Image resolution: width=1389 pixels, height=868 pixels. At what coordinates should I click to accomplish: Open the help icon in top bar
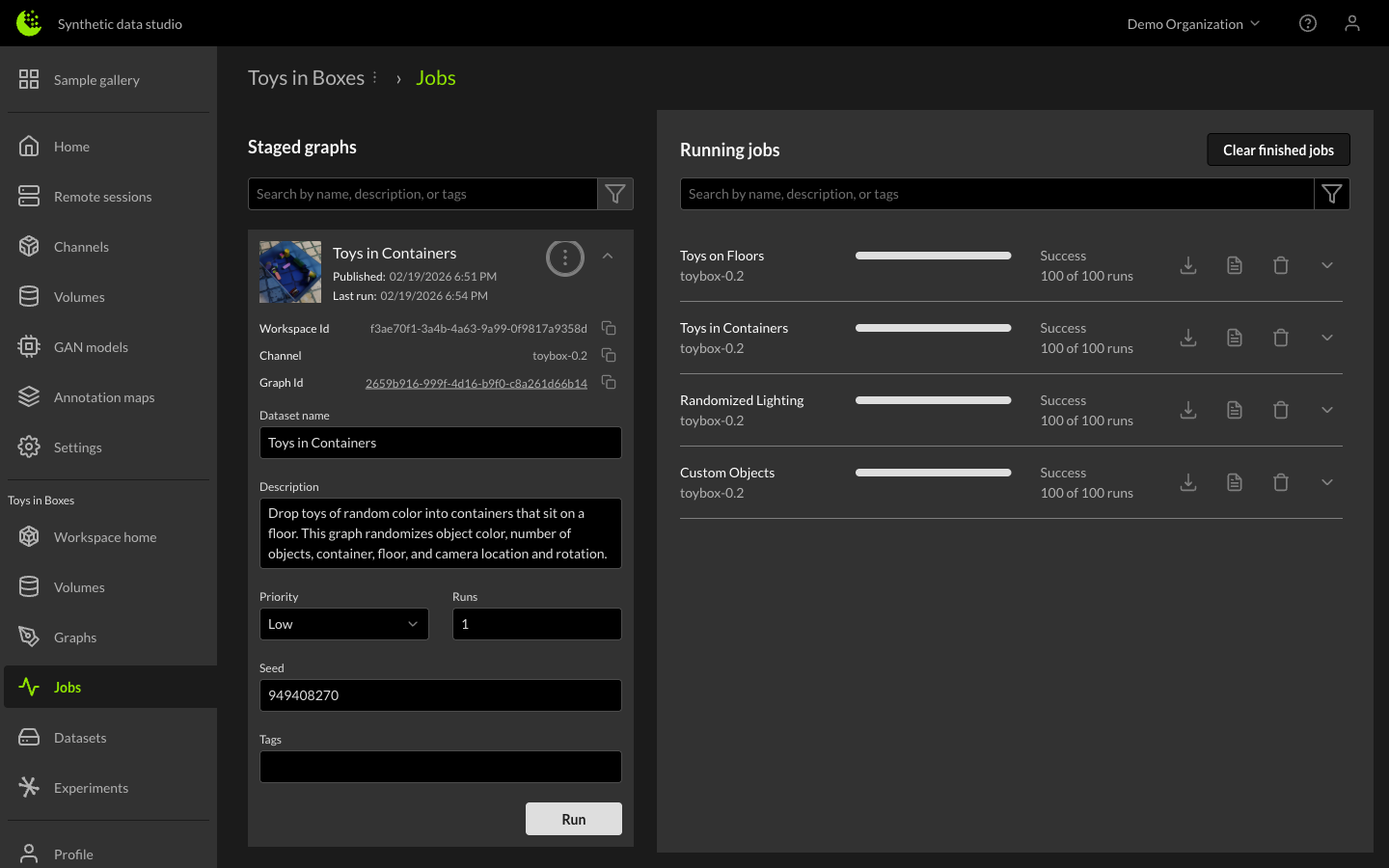coord(1308,23)
